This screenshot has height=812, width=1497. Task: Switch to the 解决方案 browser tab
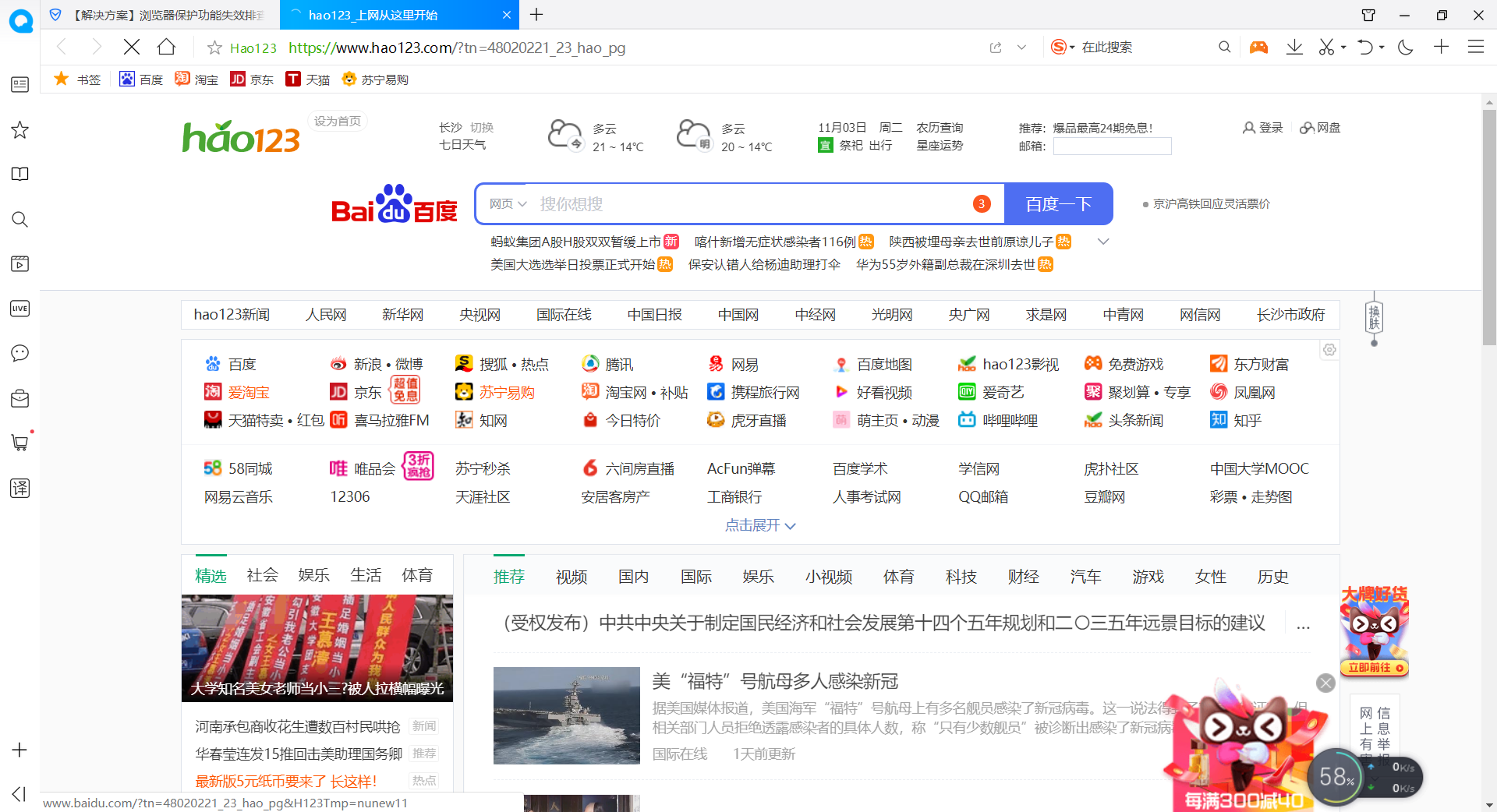[160, 15]
